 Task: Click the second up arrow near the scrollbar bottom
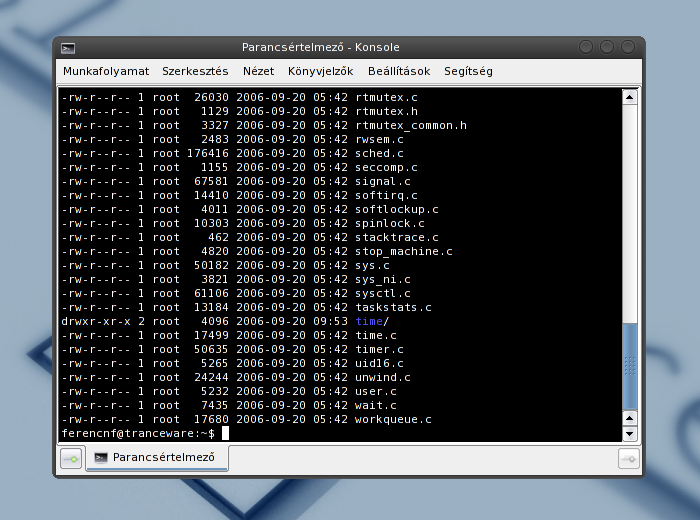(629, 418)
